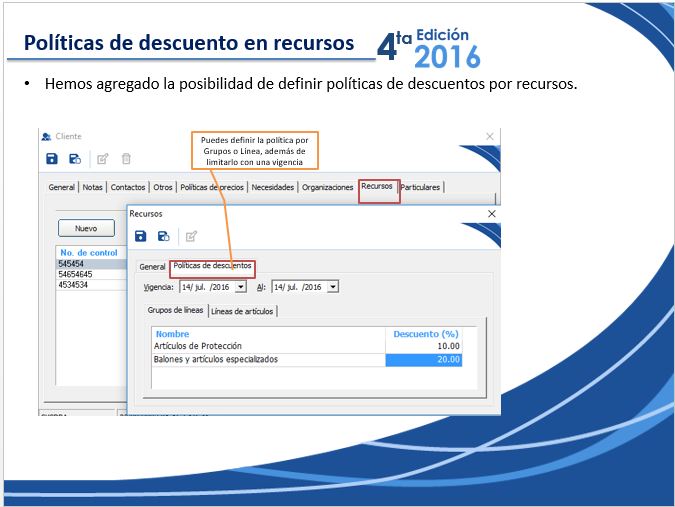Click Cliente window user icon in title bar
The width and height of the screenshot is (675, 507).
tap(46, 137)
